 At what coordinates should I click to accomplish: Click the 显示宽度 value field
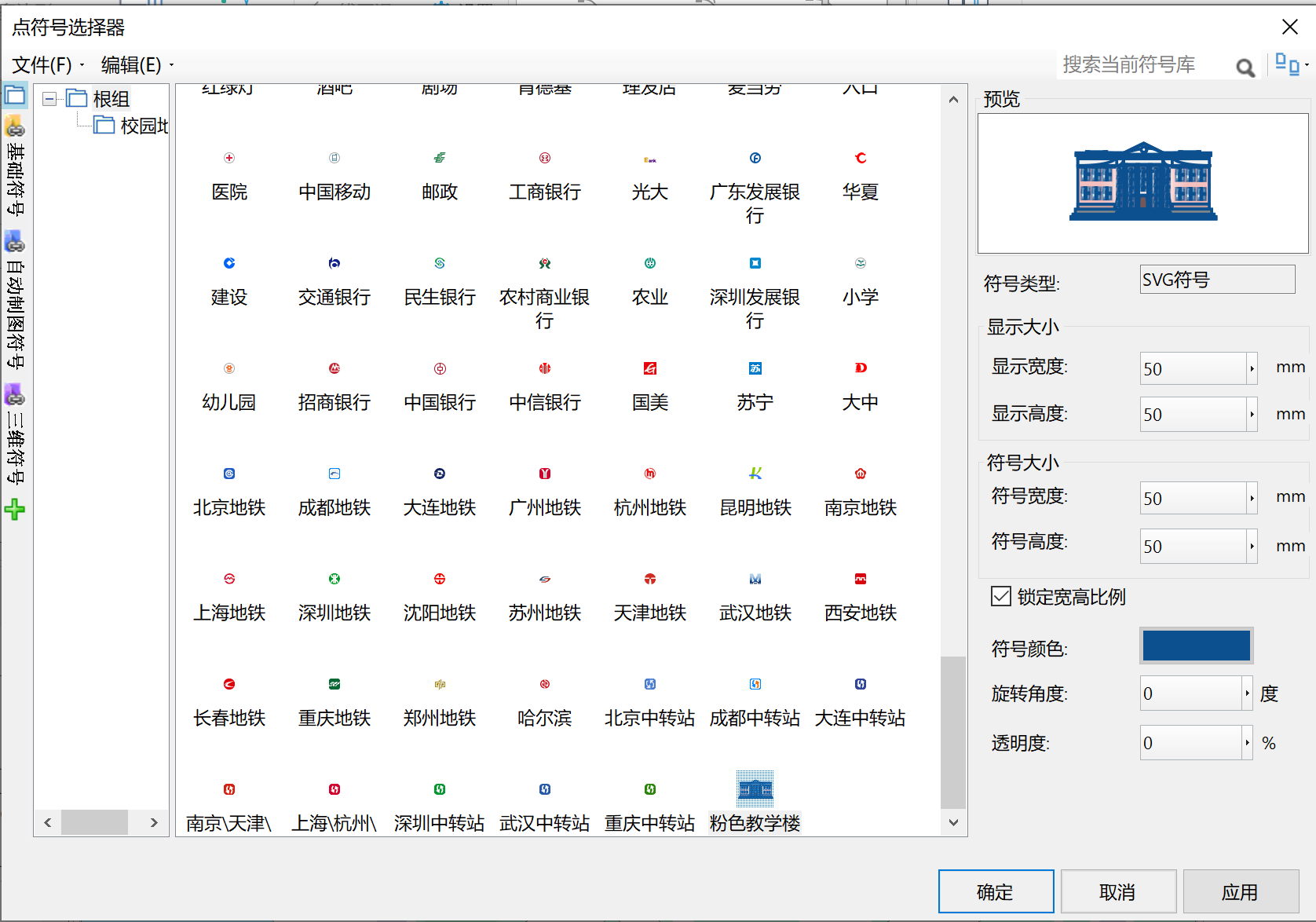point(1194,368)
